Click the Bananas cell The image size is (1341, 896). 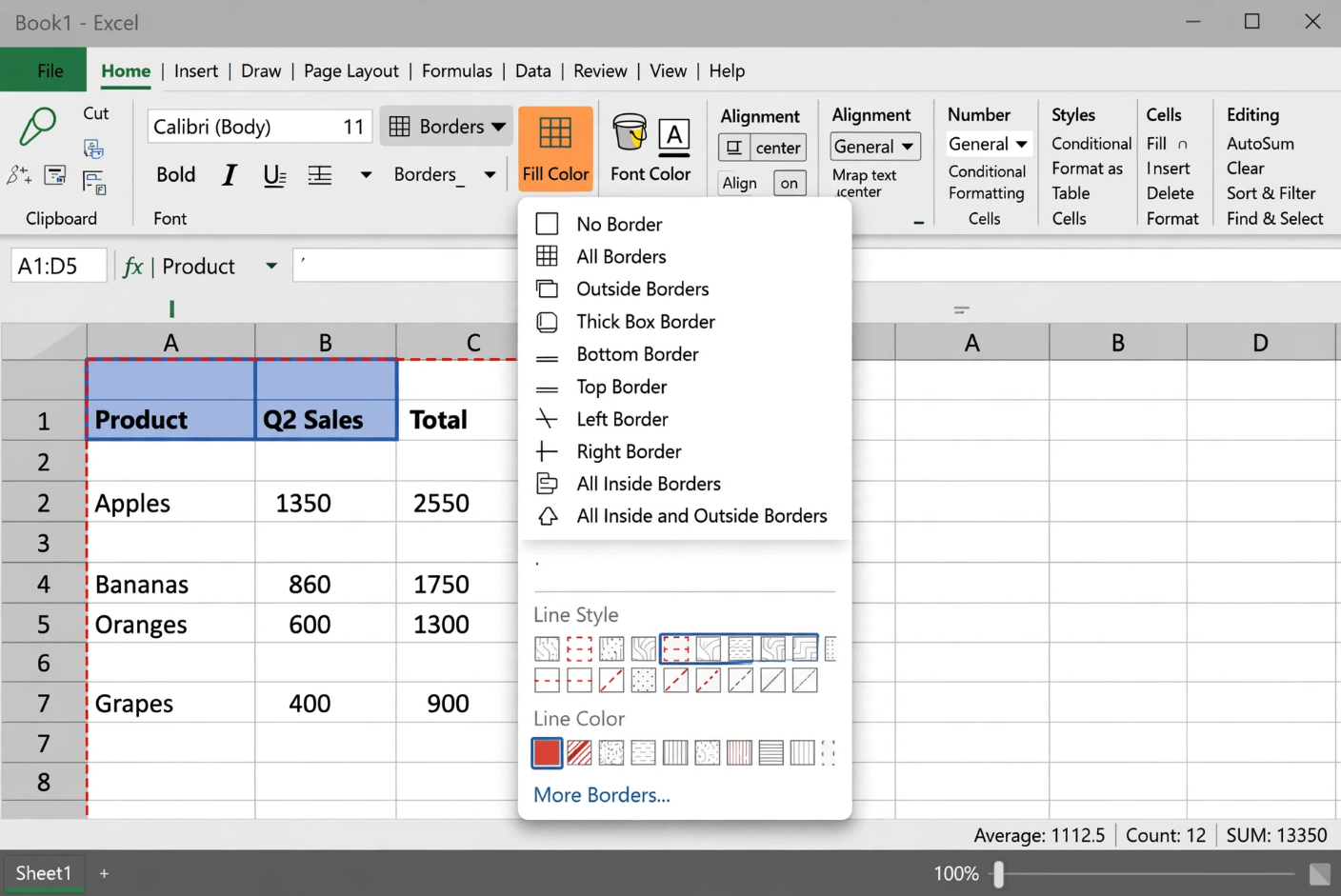tap(170, 584)
